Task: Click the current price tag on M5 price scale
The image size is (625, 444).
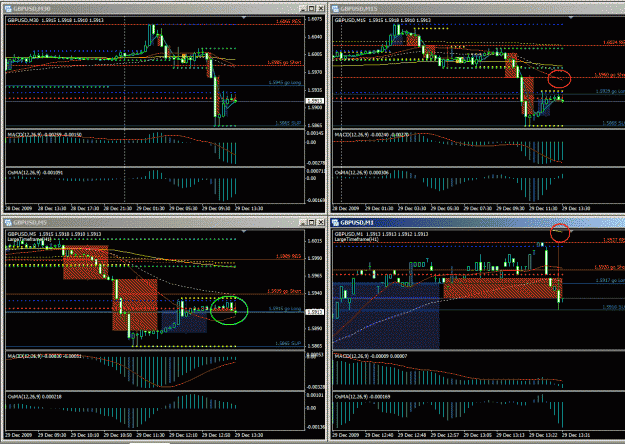Action: 314,312
